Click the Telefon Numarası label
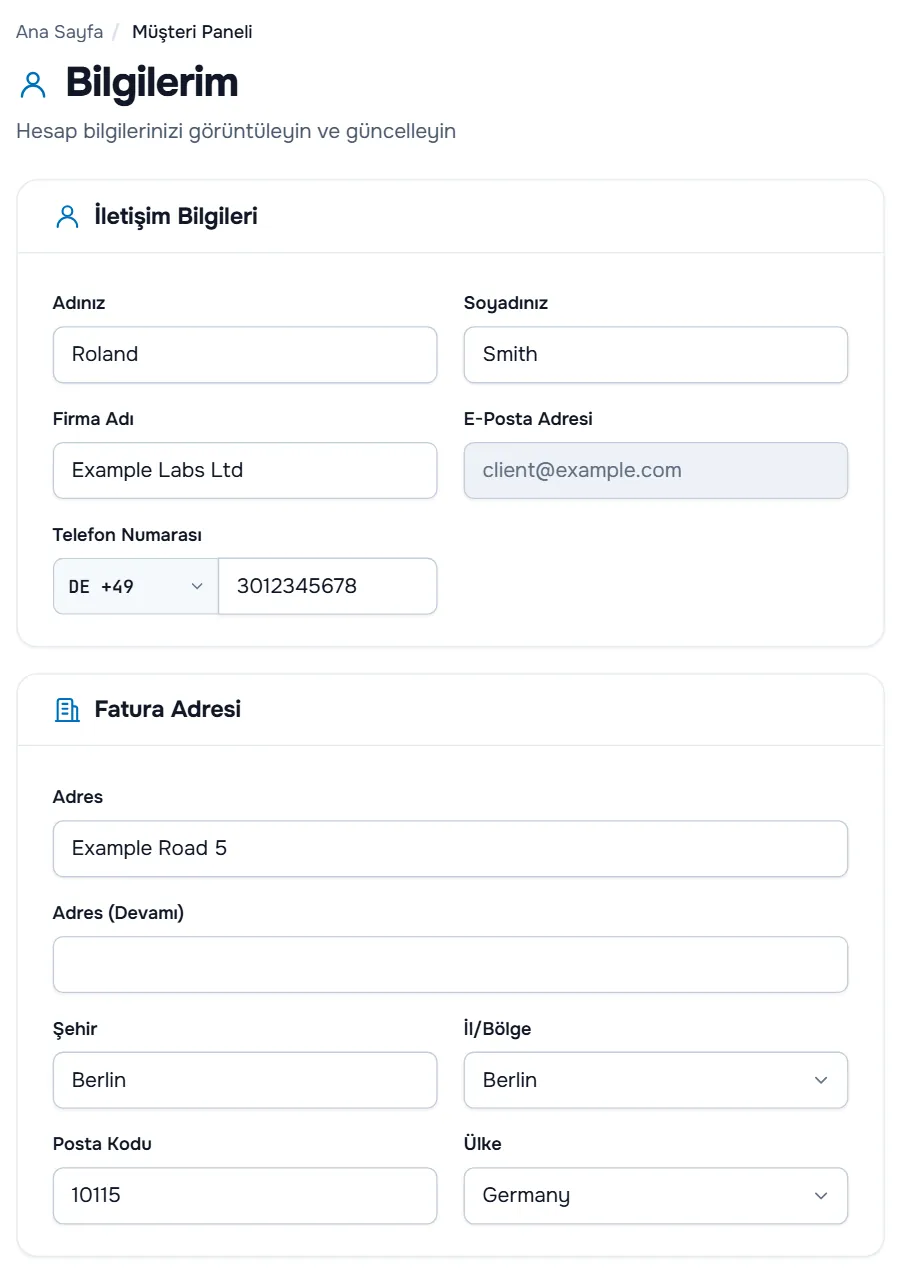 click(127, 535)
